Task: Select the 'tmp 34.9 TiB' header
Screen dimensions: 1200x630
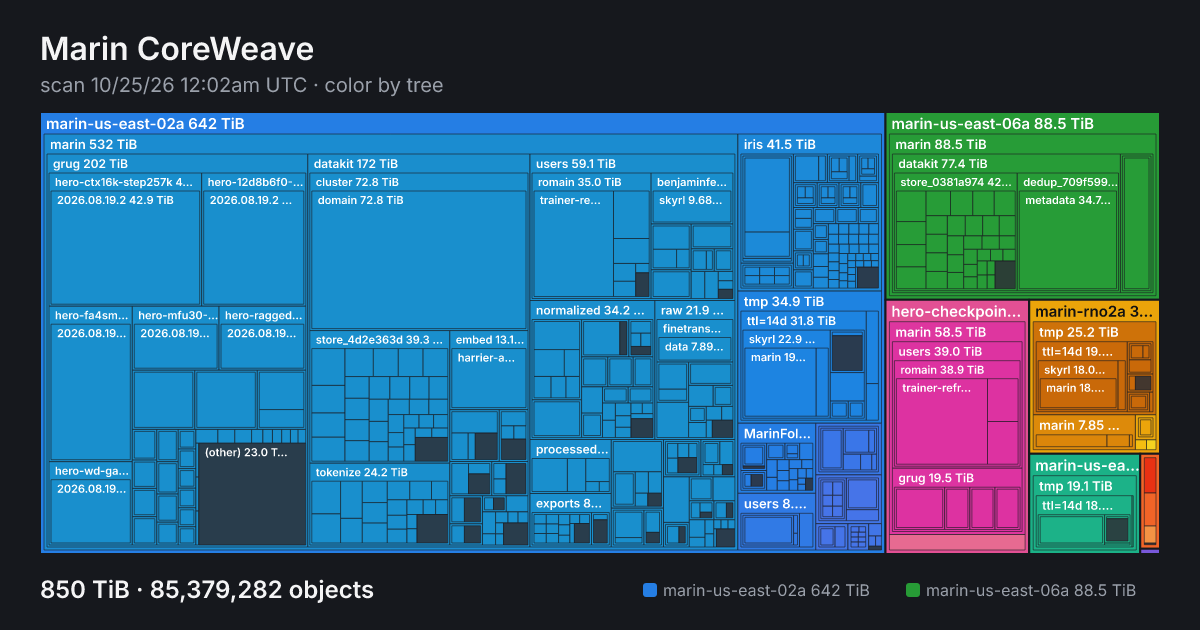Action: 810,301
